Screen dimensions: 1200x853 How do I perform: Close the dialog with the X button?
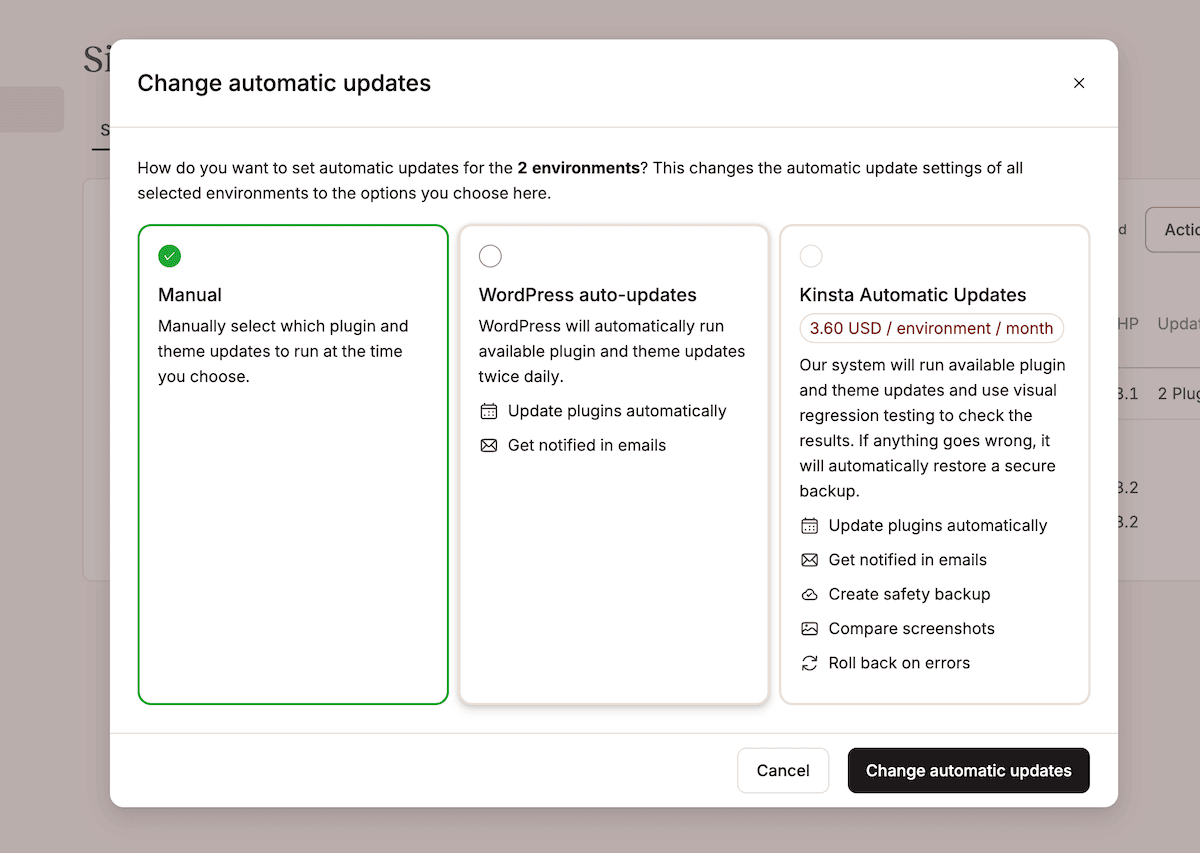1079,83
